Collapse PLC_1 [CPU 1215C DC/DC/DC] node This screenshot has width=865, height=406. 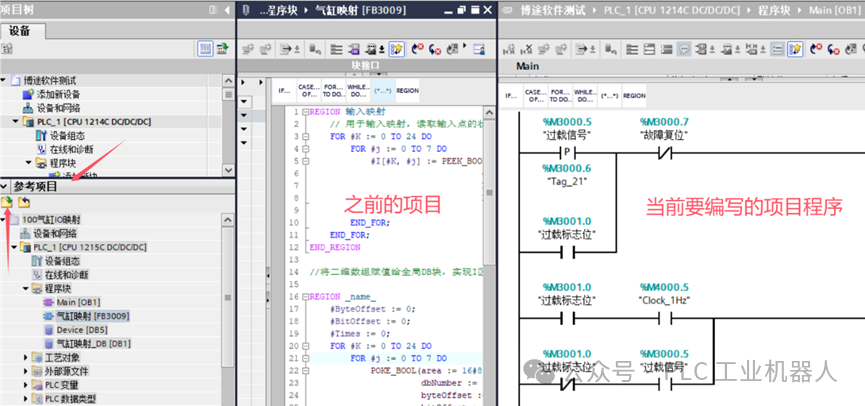point(14,247)
